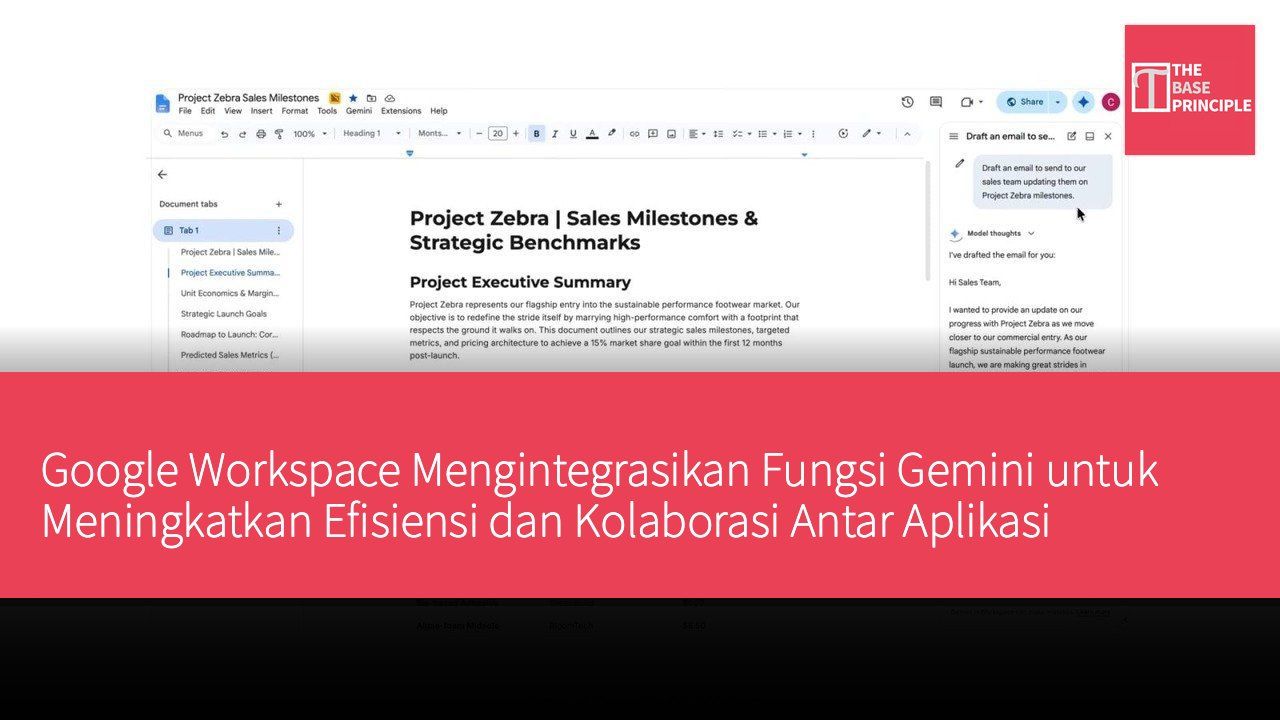Edit the Gemini prompt with pencil icon
The image size is (1280, 720).
click(x=960, y=163)
